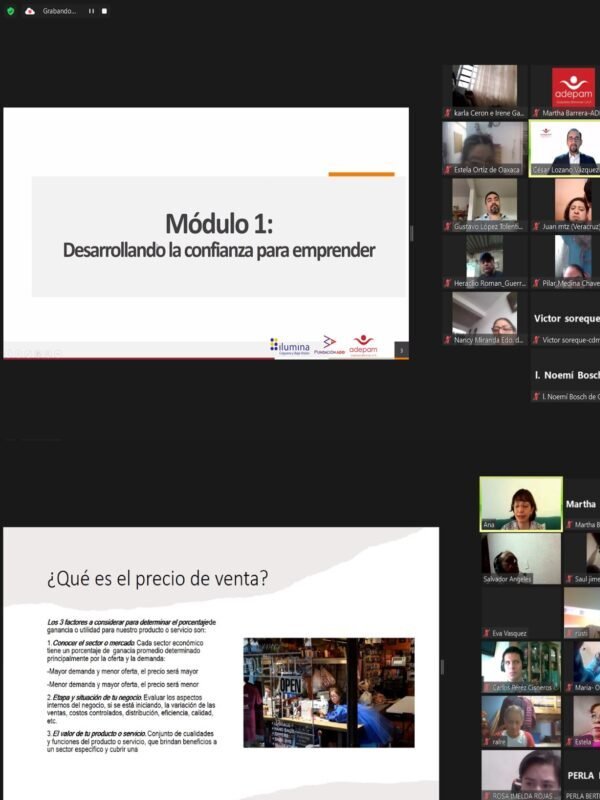
Task: Click 'Módulo 1:' slide heading
Action: (x=219, y=223)
